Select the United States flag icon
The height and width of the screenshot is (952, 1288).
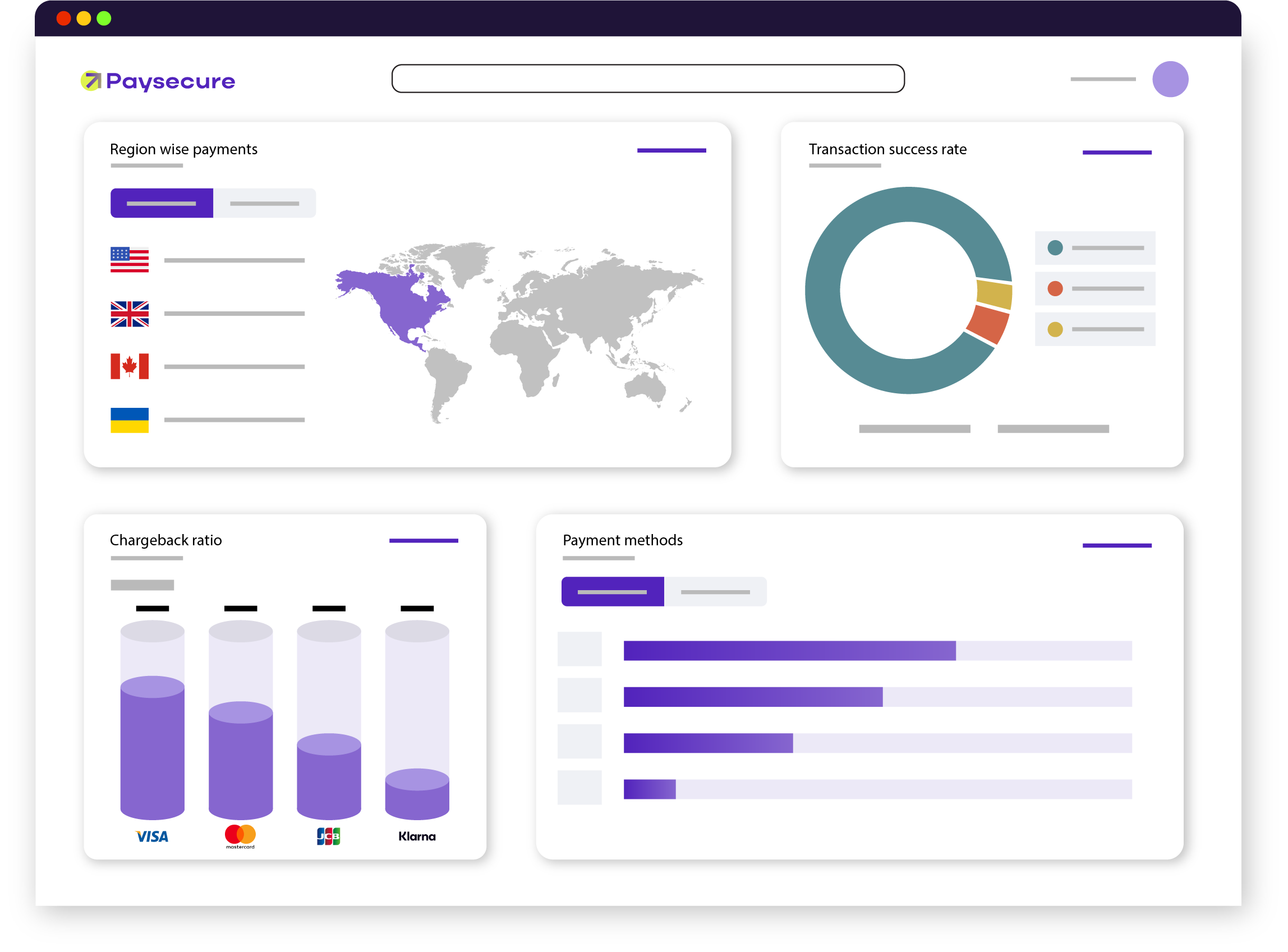[129, 261]
